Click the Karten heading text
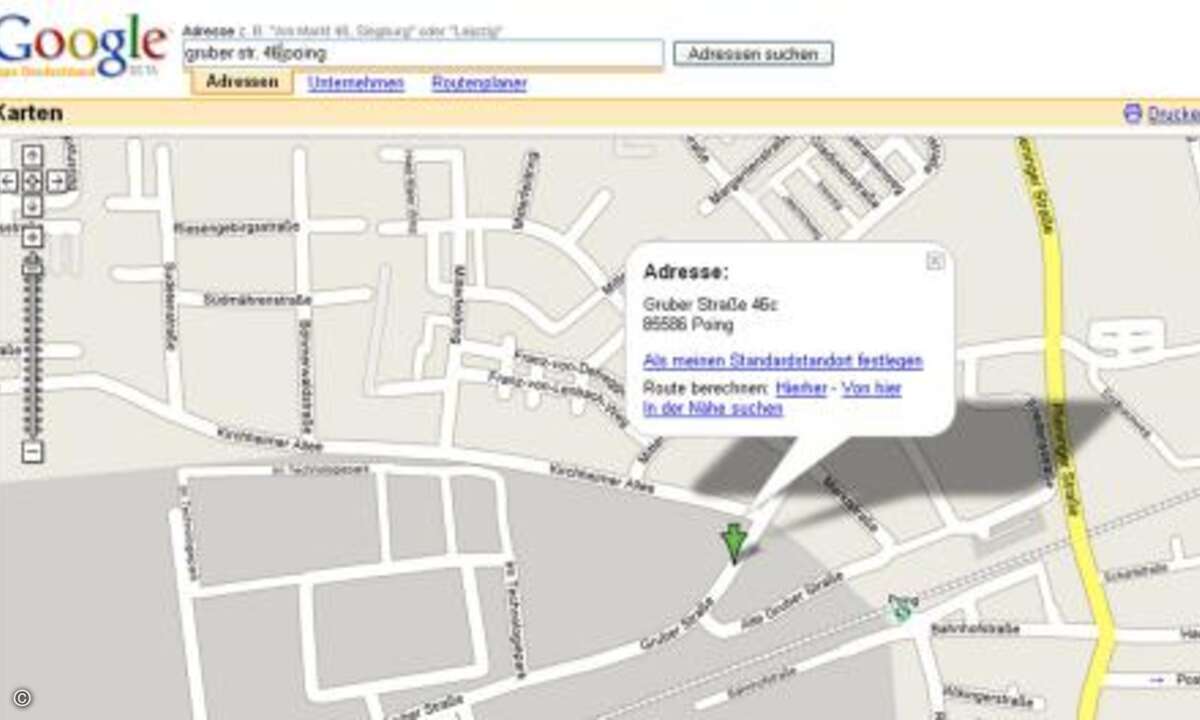Viewport: 1200px width, 720px height. click(31, 113)
